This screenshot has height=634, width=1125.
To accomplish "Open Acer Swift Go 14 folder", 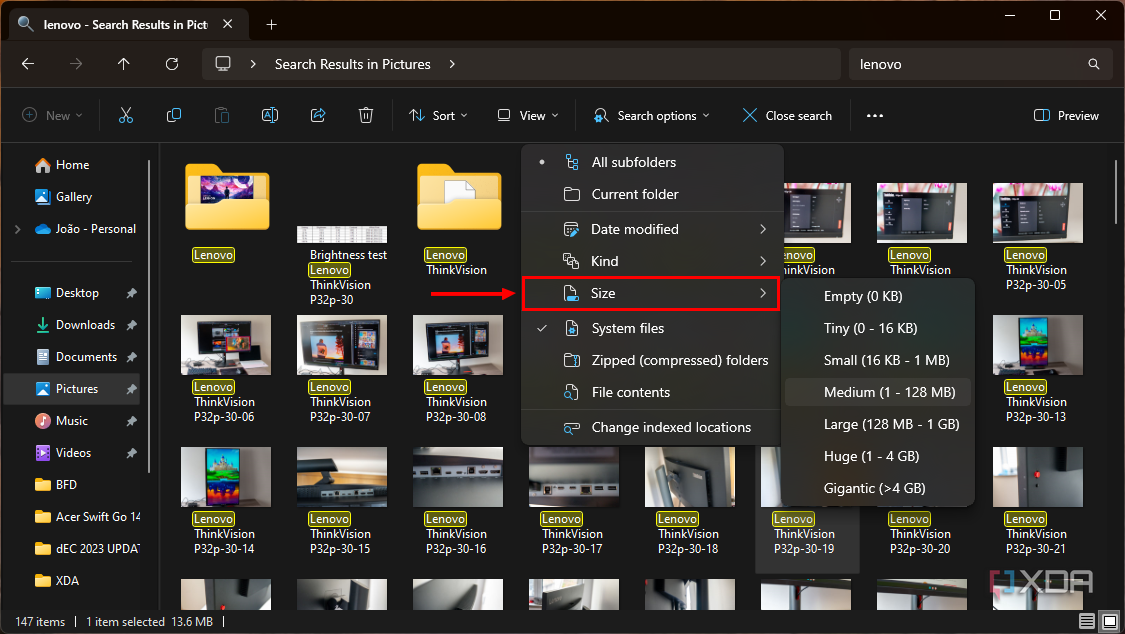I will [88, 517].
